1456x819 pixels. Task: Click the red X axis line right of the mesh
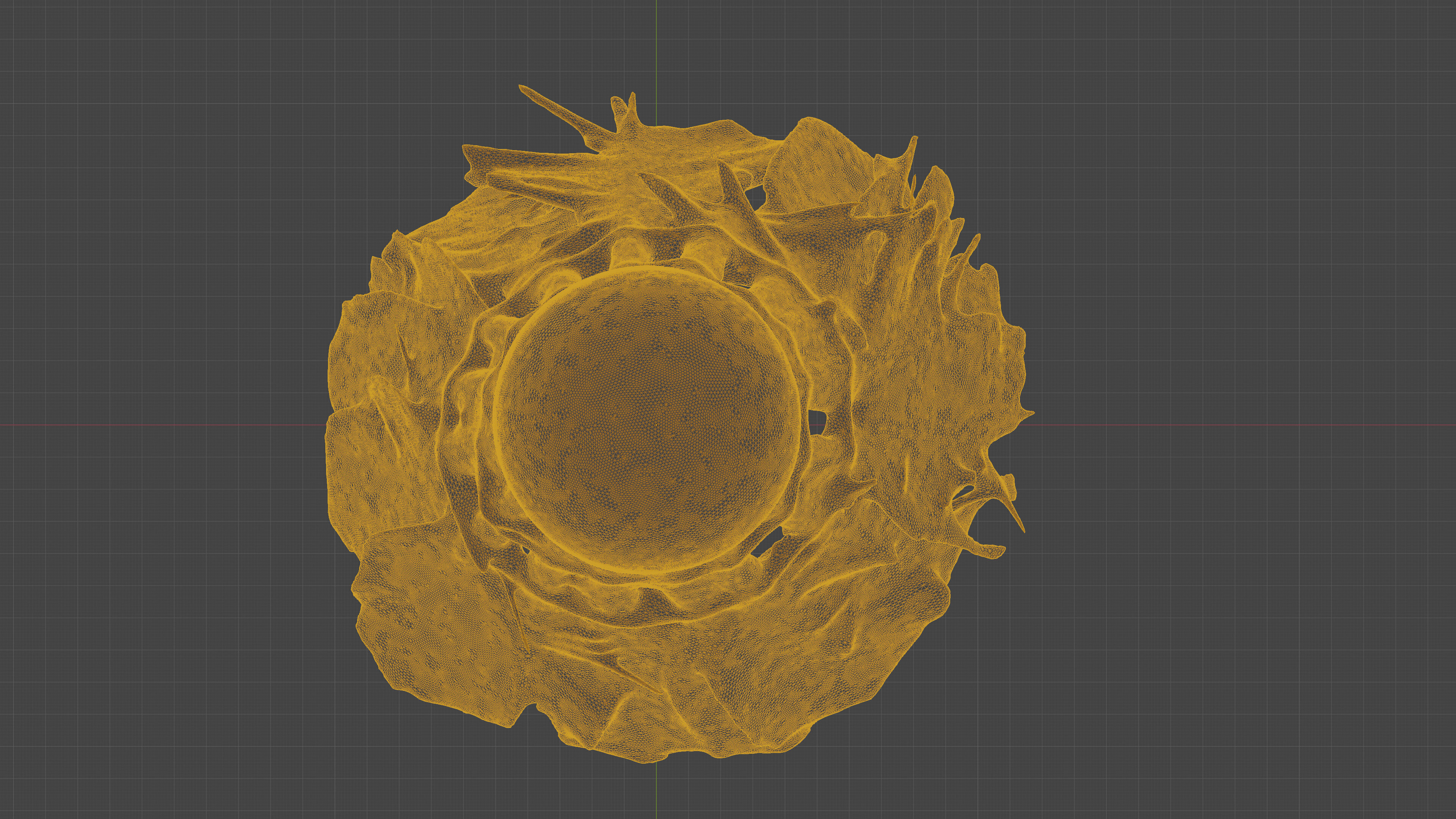point(1244,425)
